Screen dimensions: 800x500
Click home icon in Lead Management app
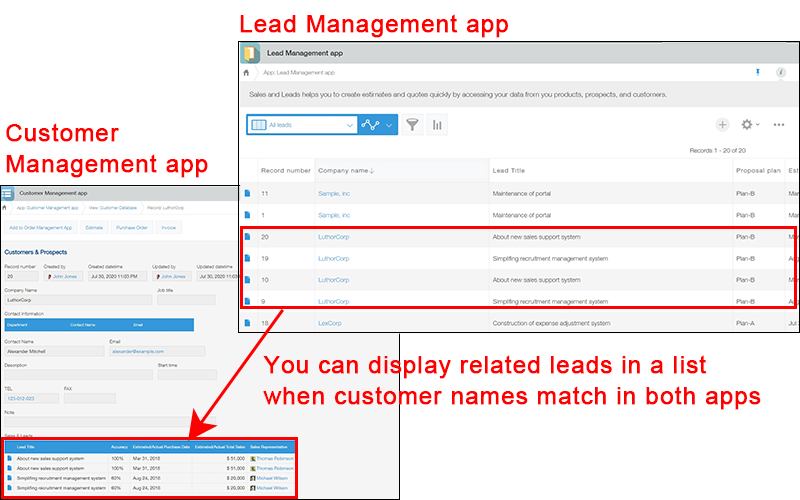point(247,73)
